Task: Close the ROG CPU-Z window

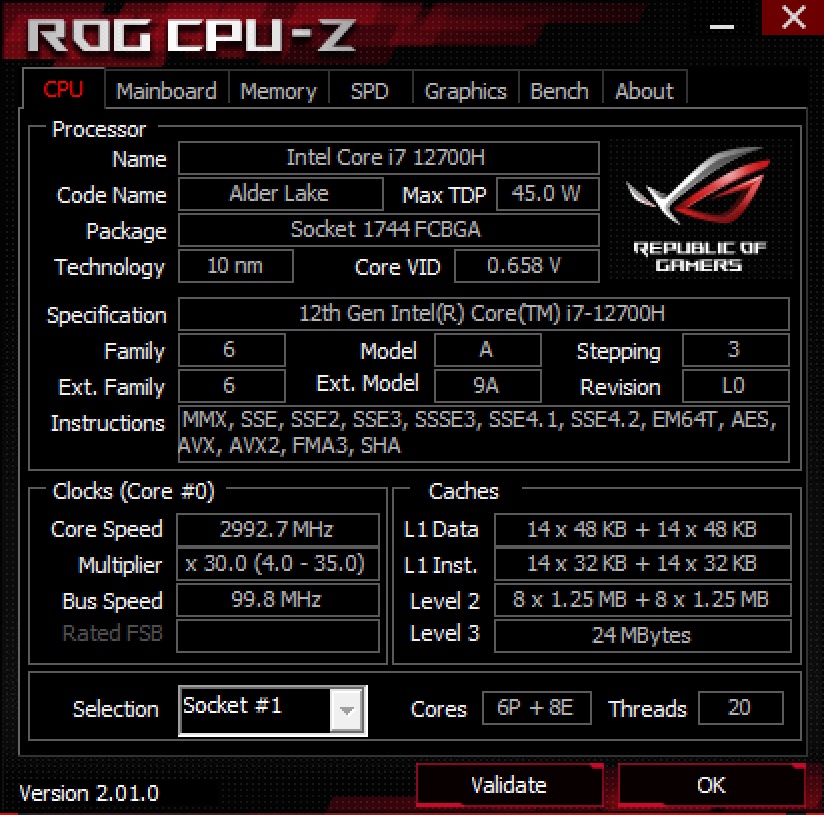Action: click(x=792, y=17)
